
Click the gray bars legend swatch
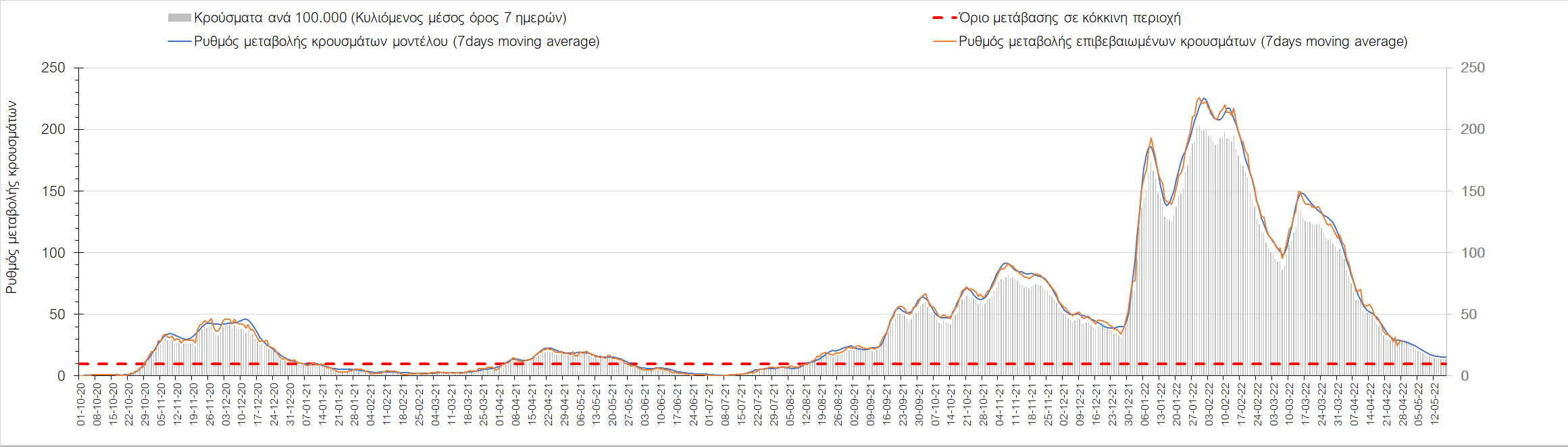pyautogui.click(x=179, y=18)
